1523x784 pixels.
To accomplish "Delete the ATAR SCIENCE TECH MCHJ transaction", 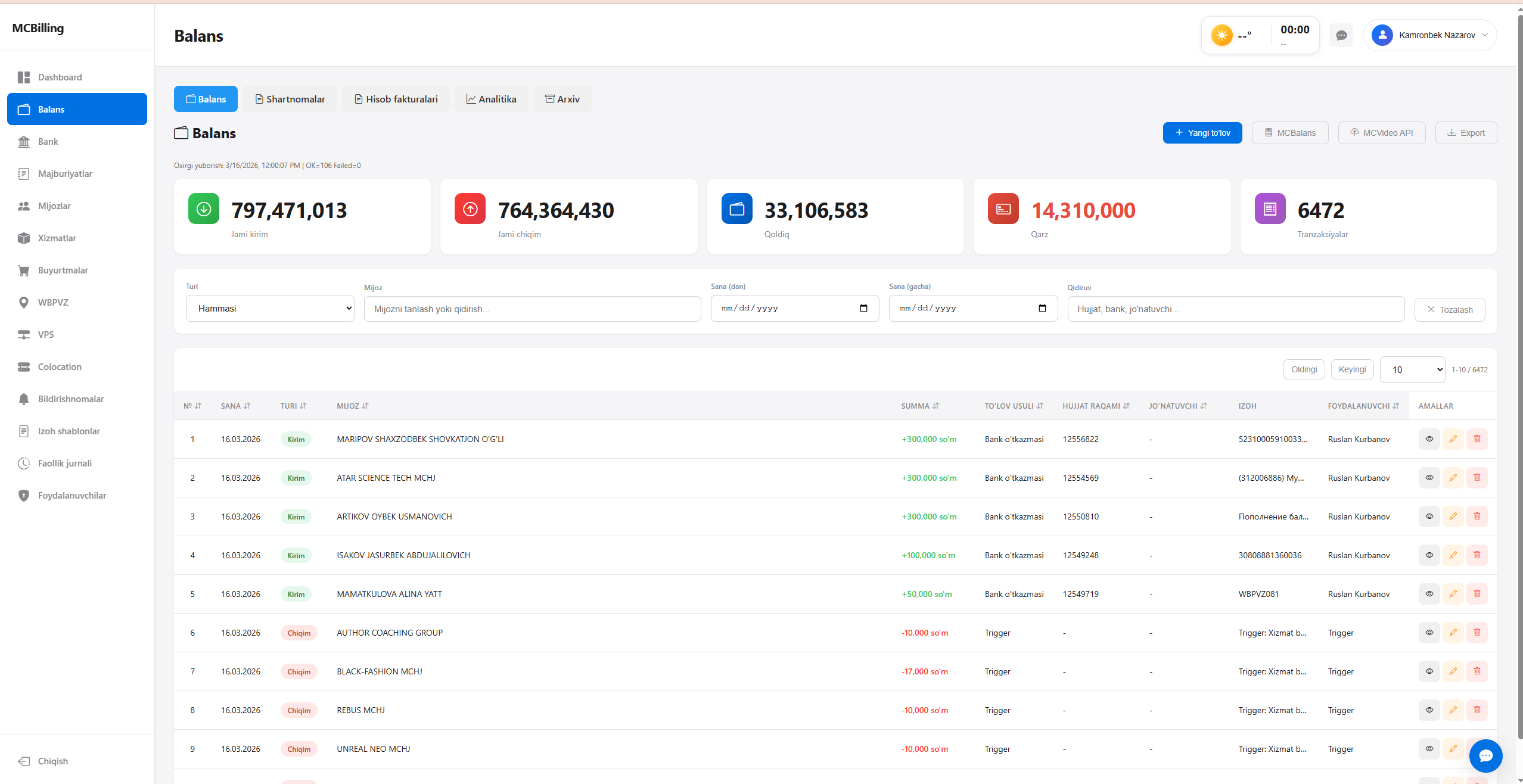I will coord(1477,478).
